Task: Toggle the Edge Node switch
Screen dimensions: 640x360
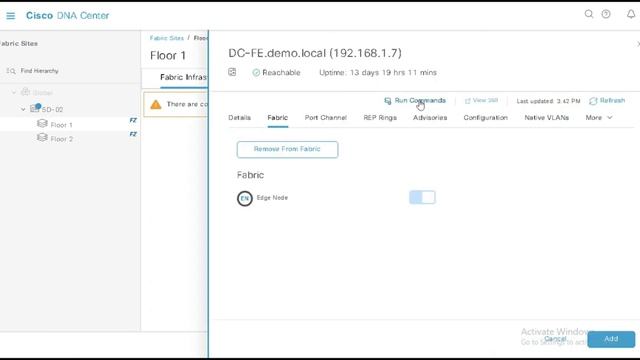Action: [422, 198]
